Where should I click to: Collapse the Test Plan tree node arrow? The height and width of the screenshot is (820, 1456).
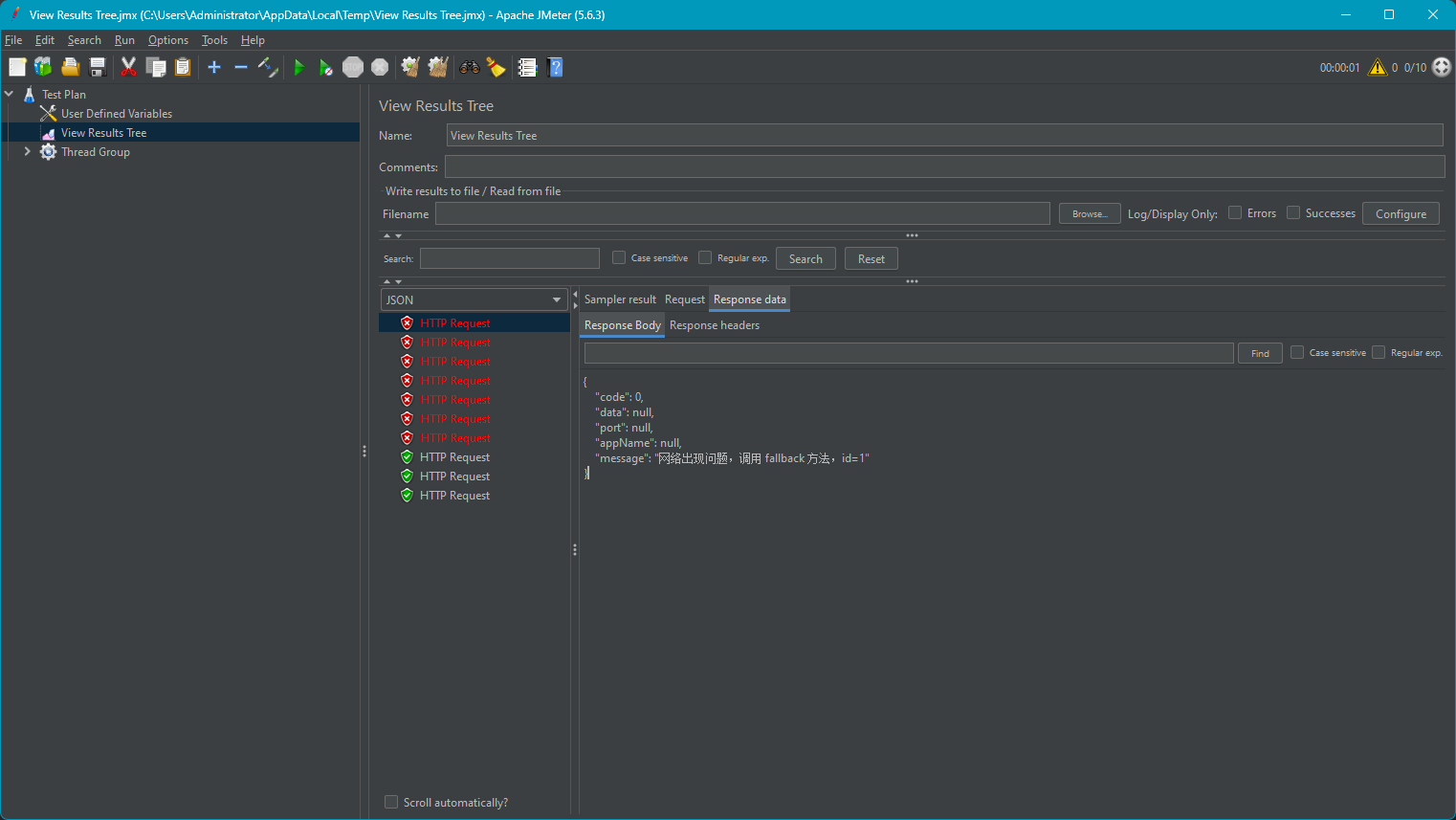coord(9,94)
